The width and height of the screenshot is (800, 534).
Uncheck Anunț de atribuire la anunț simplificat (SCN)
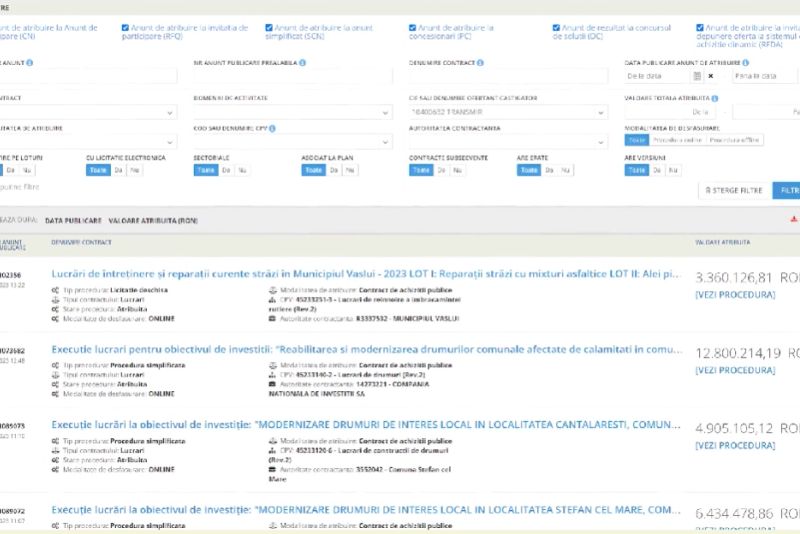point(269,28)
